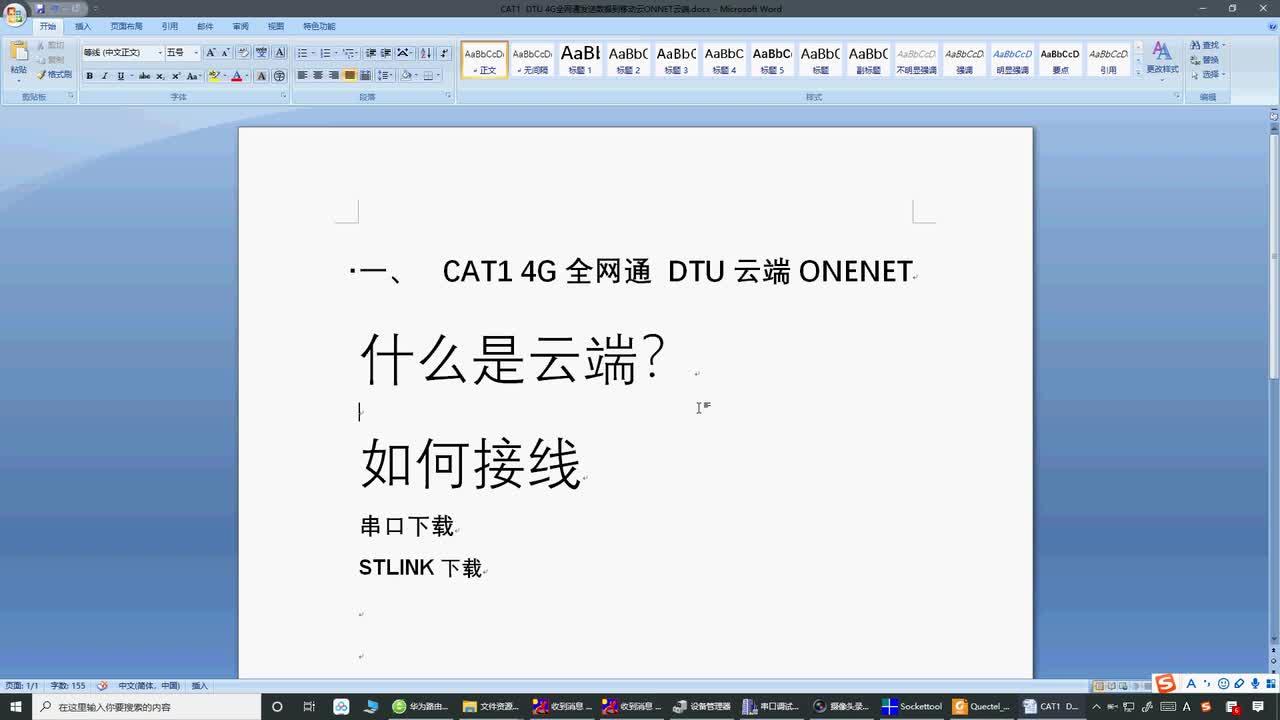
Task: Click the bulleted list icon
Action: point(305,53)
